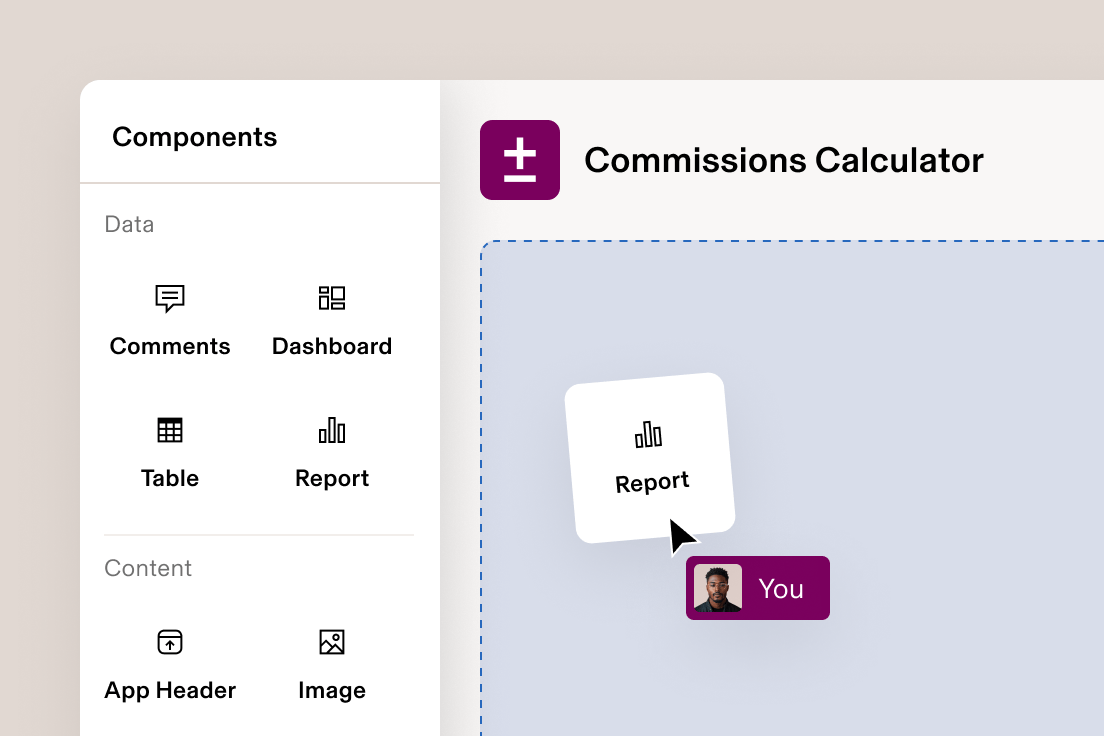This screenshot has height=736, width=1104.
Task: Click the Comments label under its icon
Action: click(170, 347)
